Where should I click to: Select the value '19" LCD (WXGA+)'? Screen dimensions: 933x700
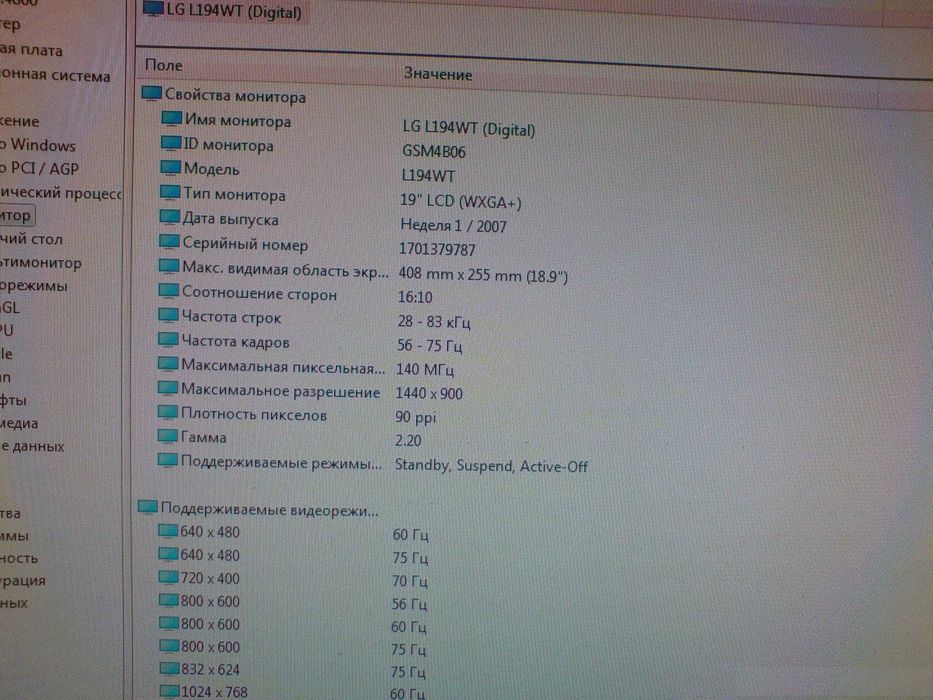click(461, 201)
